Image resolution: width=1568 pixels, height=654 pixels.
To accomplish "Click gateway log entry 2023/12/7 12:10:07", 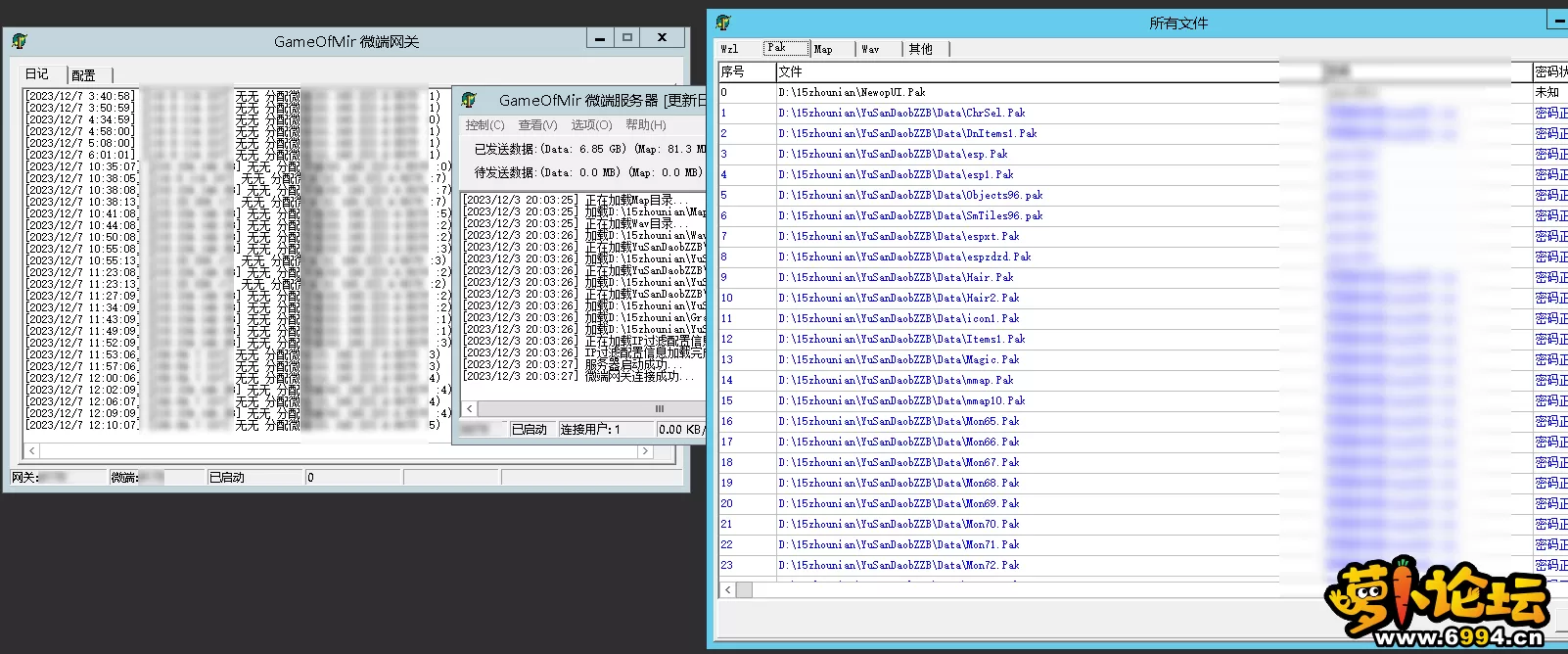I will coord(234,425).
